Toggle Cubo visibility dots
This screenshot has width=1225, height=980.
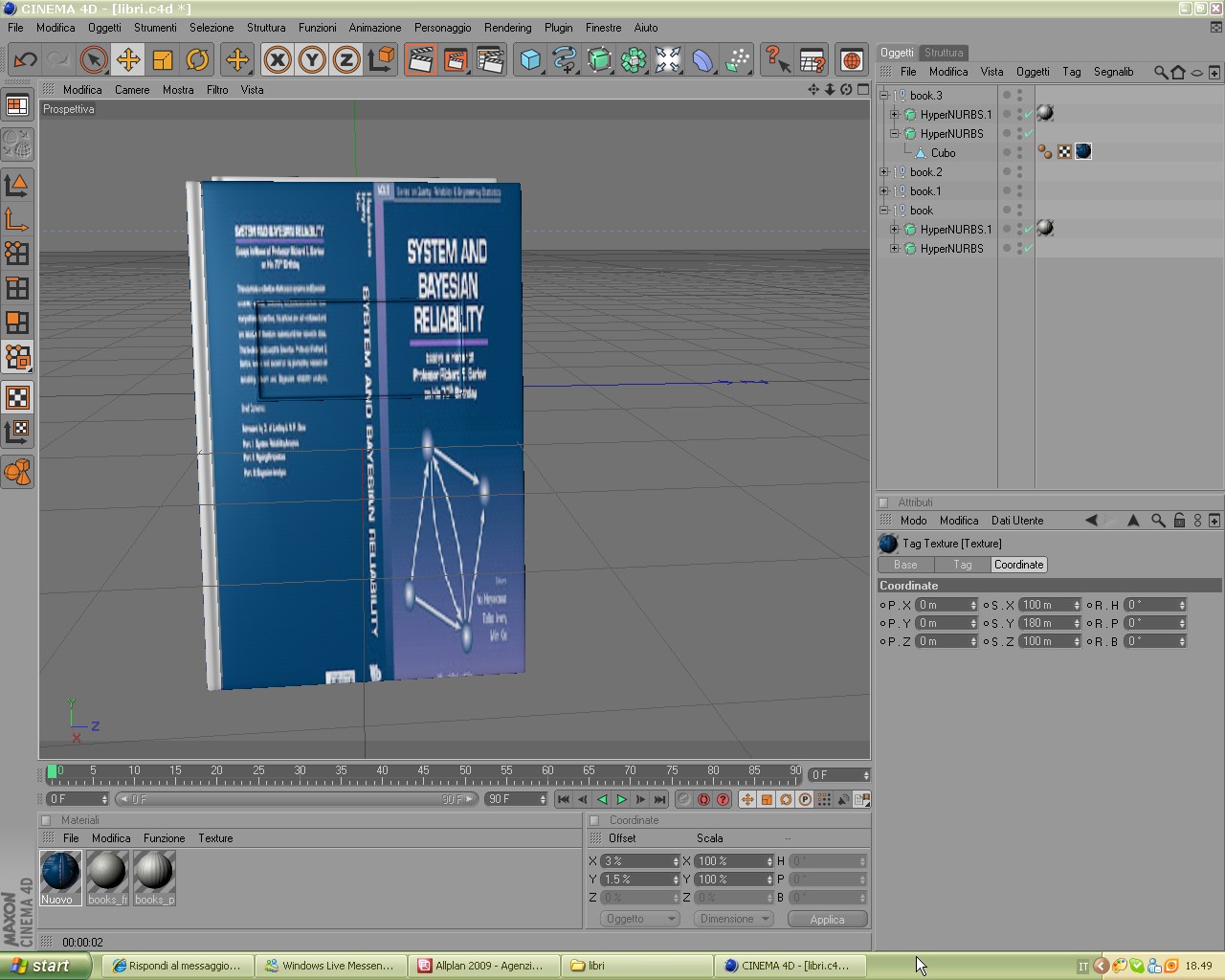(1019, 152)
